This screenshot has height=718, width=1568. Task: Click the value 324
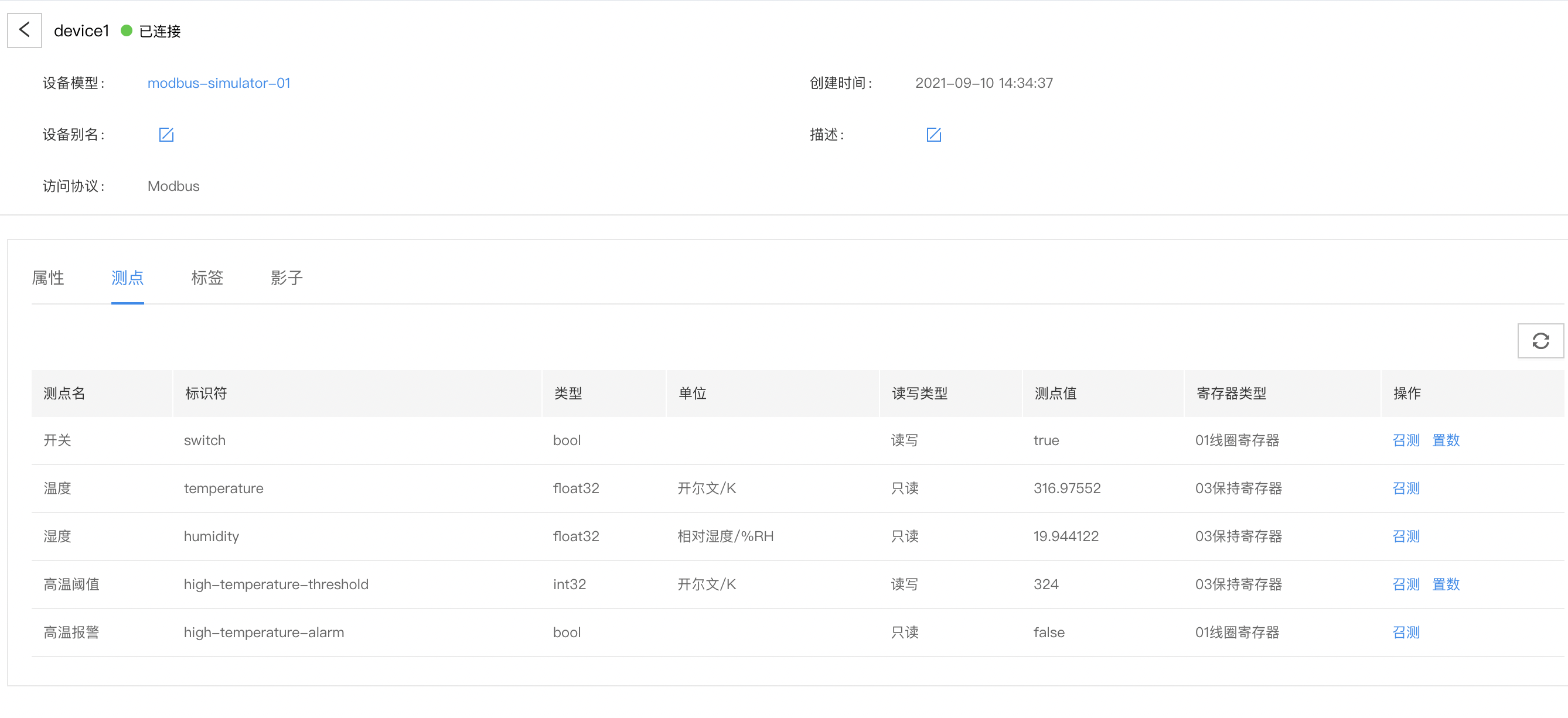(1046, 584)
